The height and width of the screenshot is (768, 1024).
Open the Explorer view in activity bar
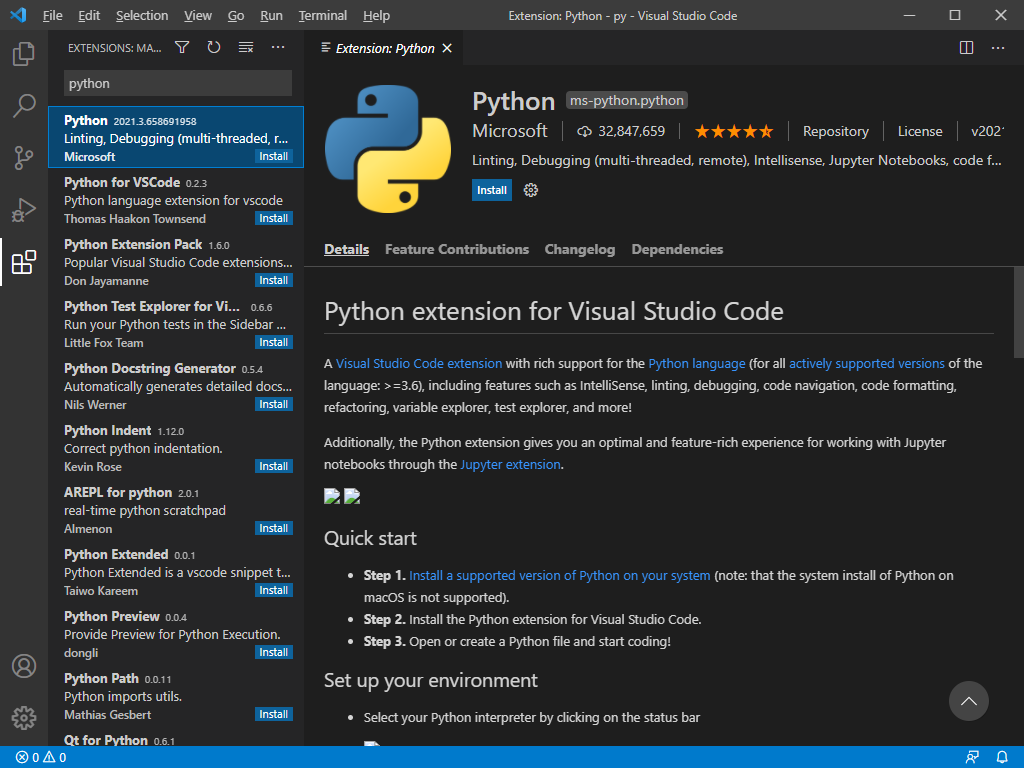24,54
